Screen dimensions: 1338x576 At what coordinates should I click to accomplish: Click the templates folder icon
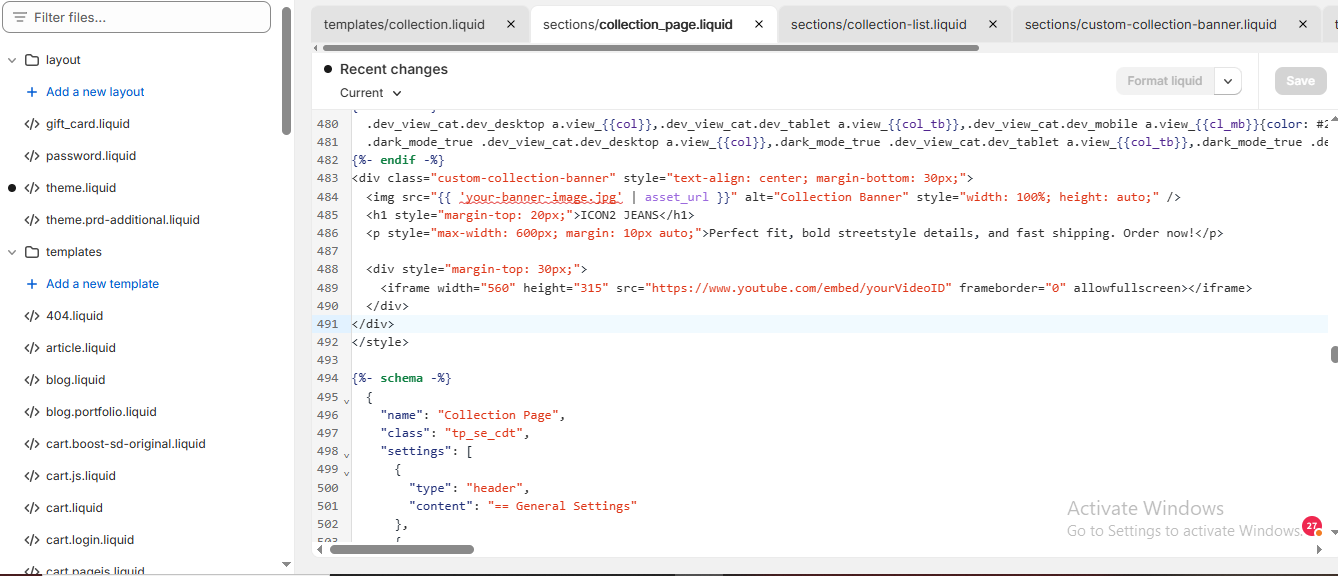click(x=32, y=252)
